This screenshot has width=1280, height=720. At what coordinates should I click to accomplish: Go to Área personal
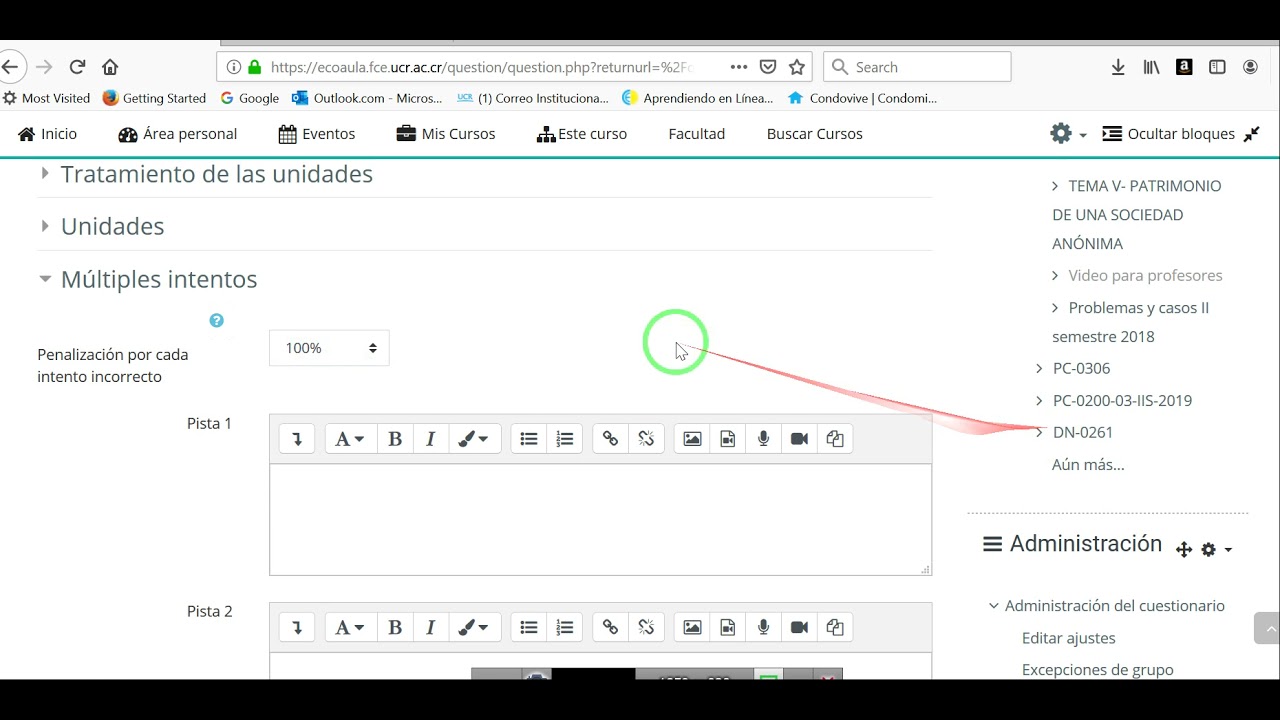pyautogui.click(x=178, y=134)
